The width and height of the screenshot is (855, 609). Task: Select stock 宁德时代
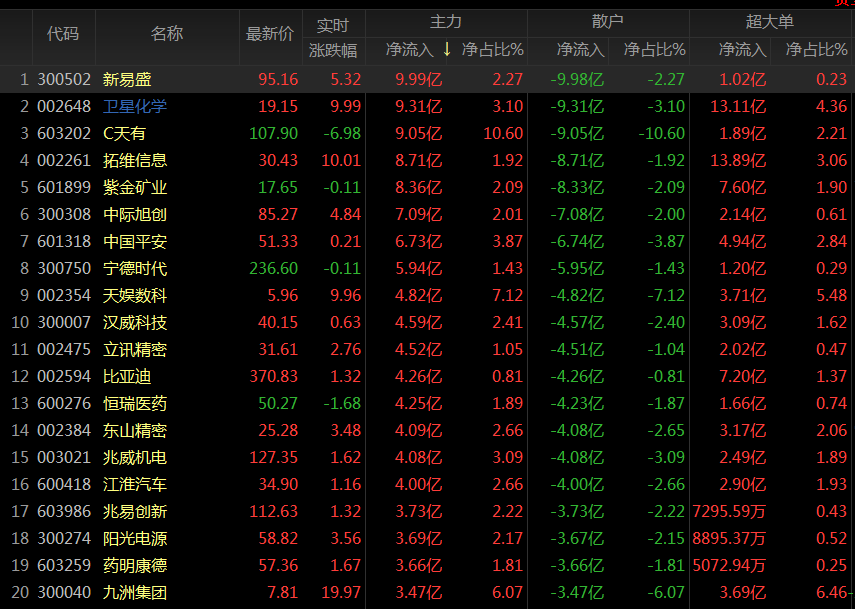pos(135,268)
